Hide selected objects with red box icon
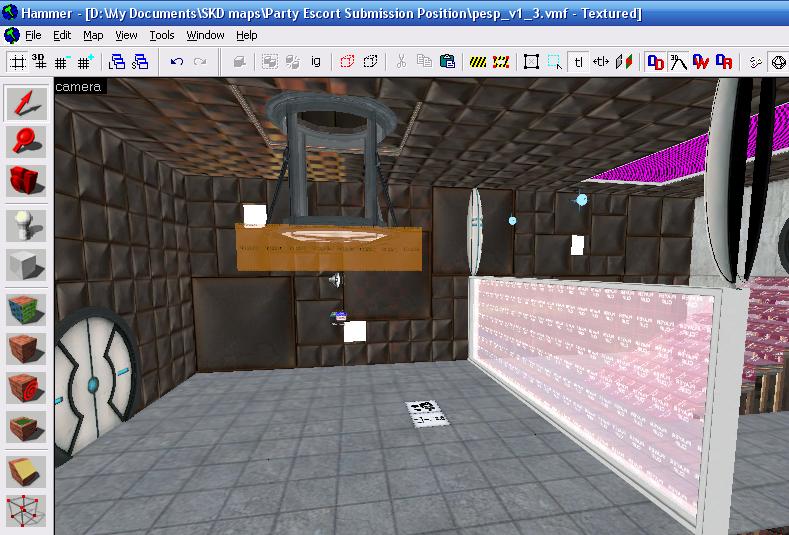The height and width of the screenshot is (535, 789). point(347,62)
